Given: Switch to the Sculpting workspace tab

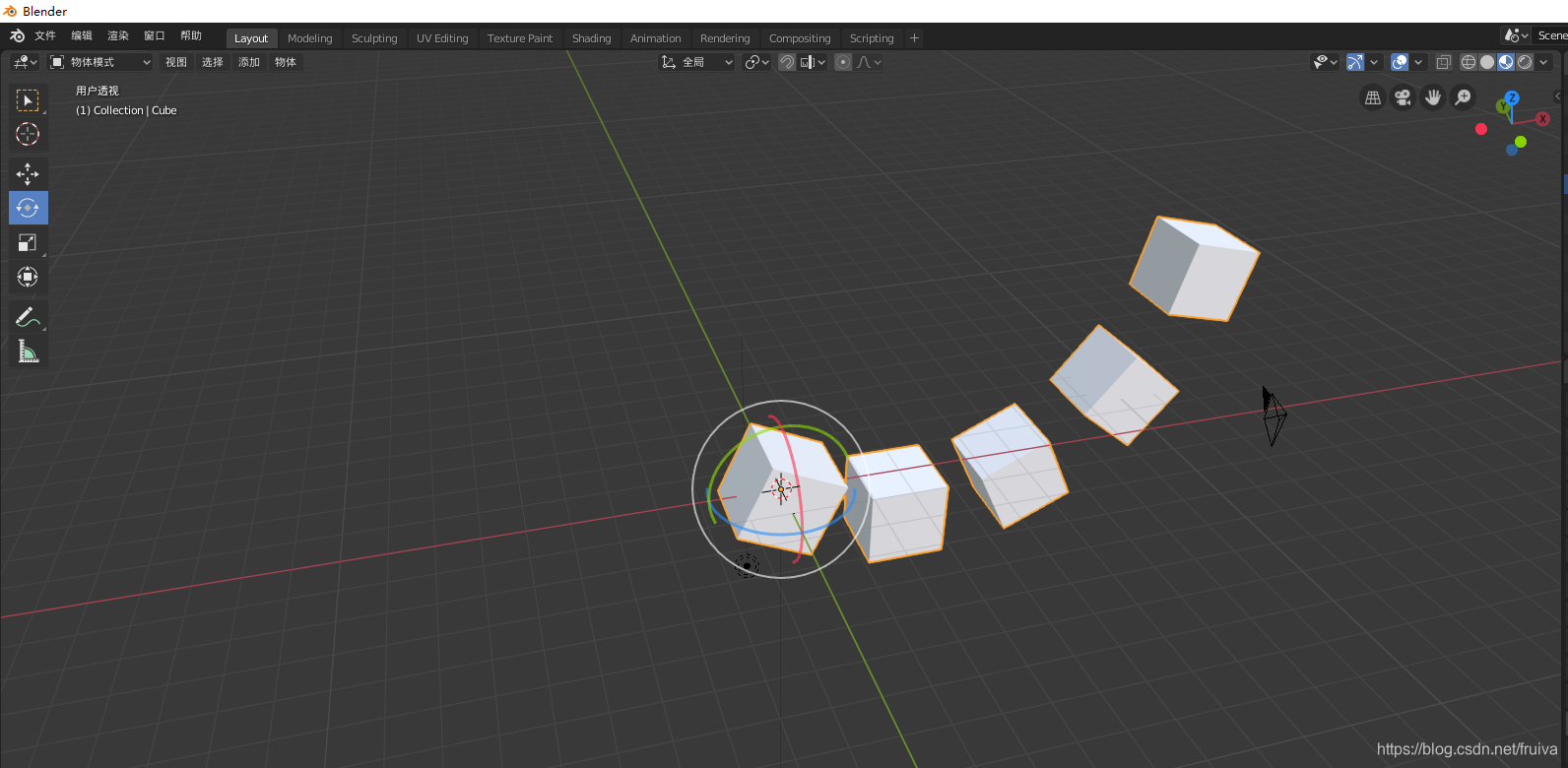Looking at the screenshot, I should click(374, 38).
